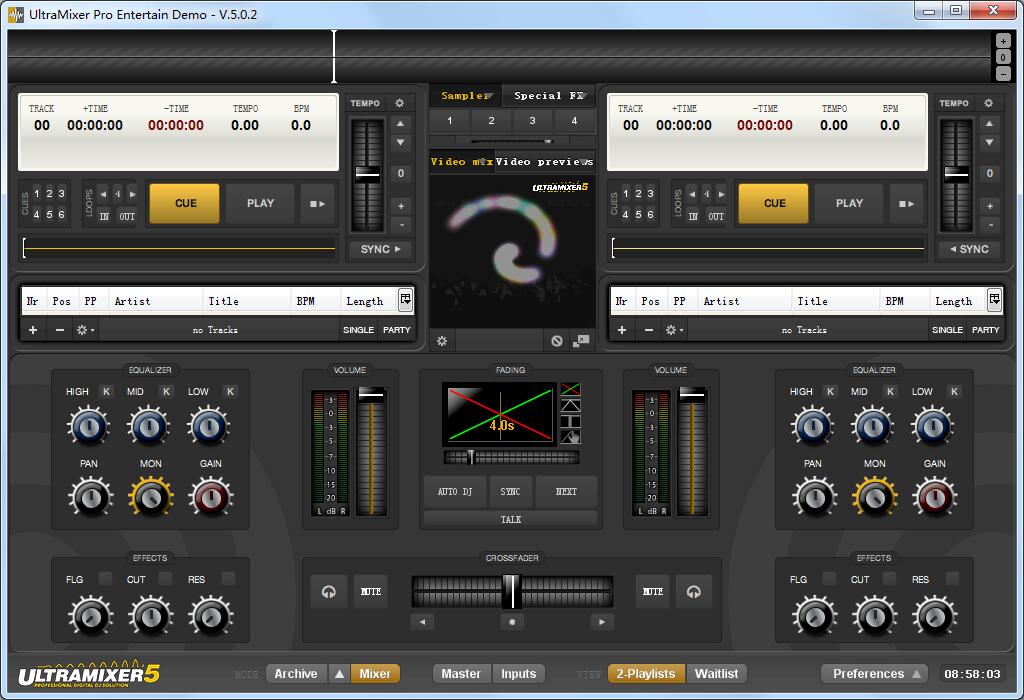Expand the Preferences menu arrow

917,674
